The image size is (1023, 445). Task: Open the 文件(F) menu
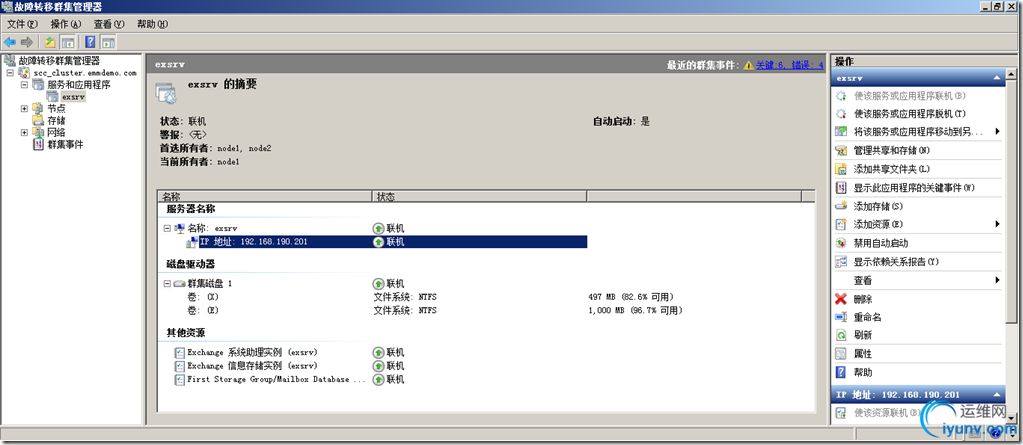point(22,24)
